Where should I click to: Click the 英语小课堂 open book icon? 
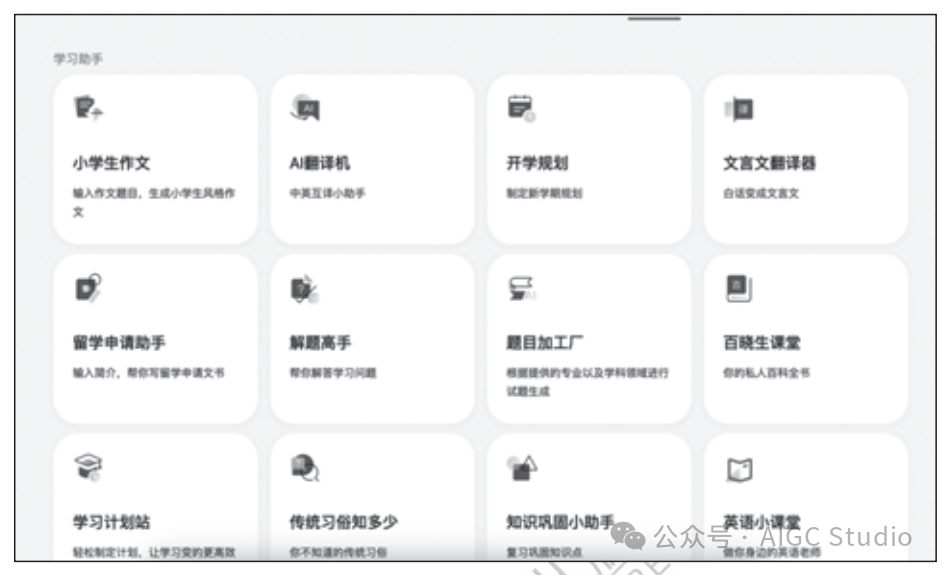(x=739, y=469)
